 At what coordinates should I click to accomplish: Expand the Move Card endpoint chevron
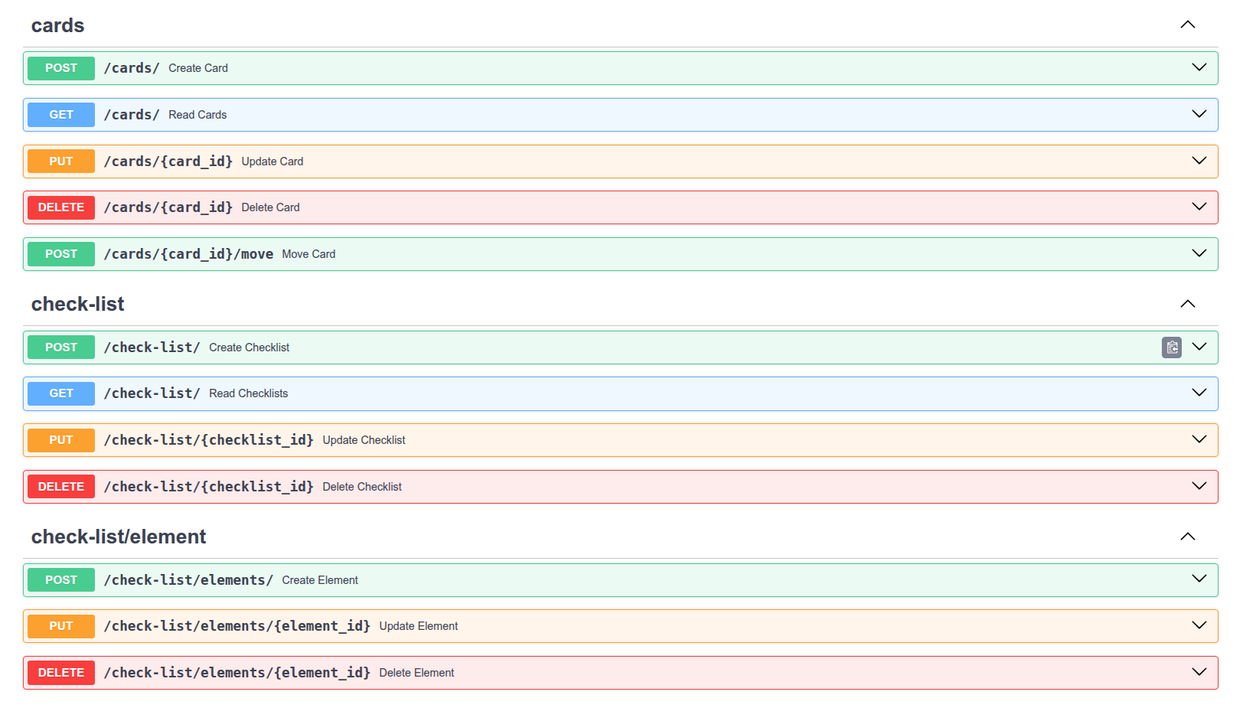coord(1199,254)
